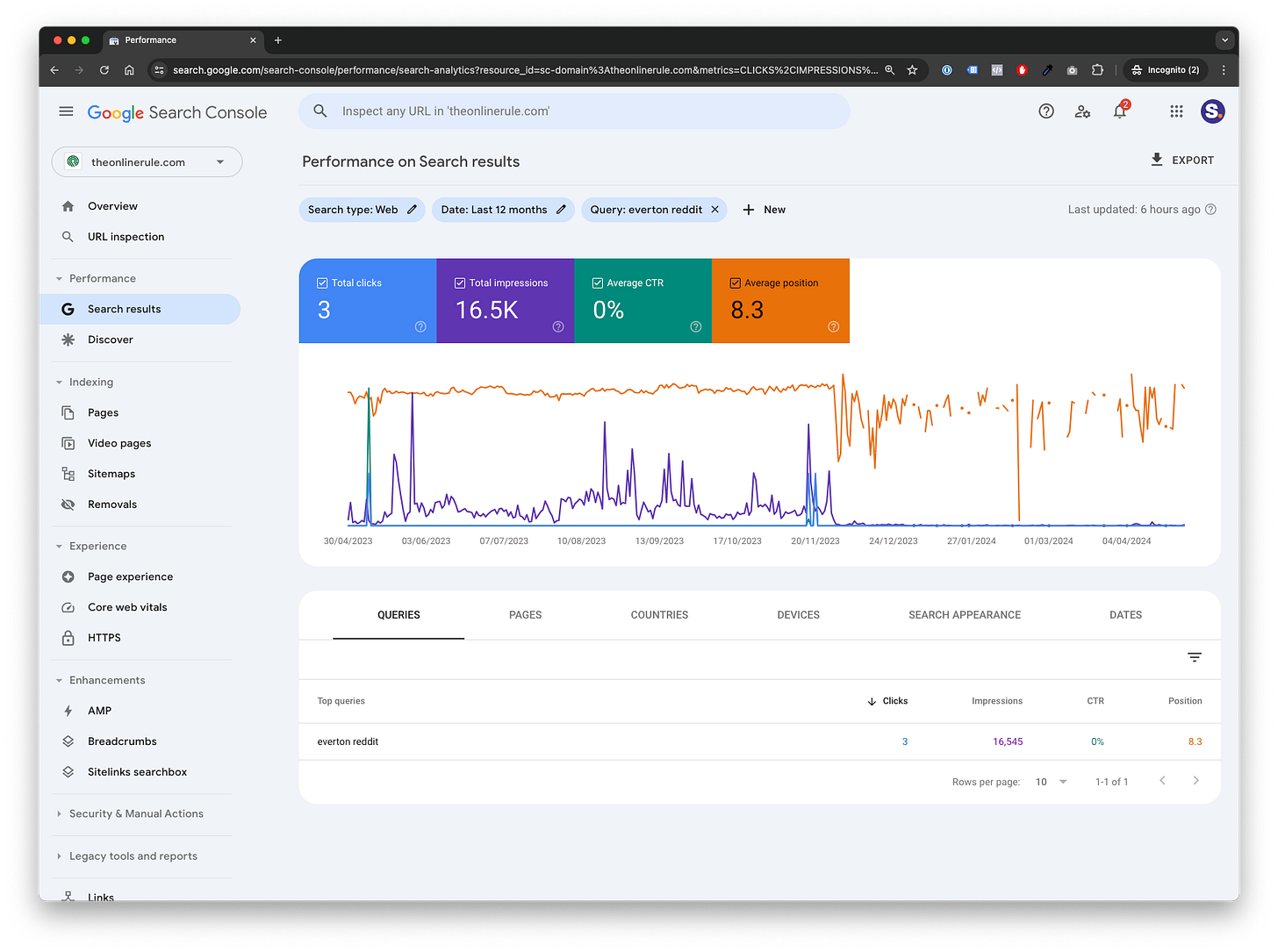Switch to the Search Appearance tab
The image size is (1278, 952).
point(965,615)
